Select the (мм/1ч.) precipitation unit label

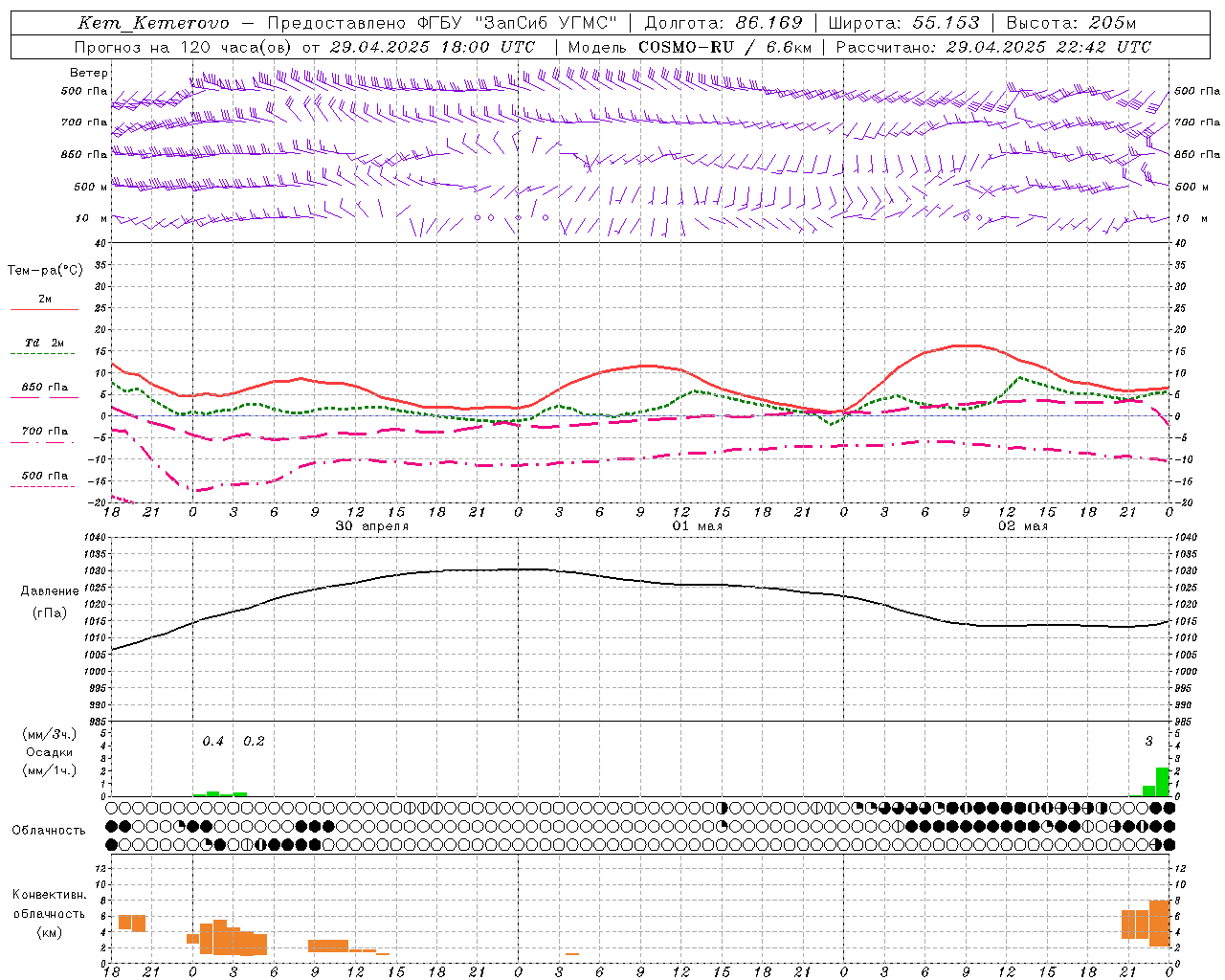(x=50, y=770)
